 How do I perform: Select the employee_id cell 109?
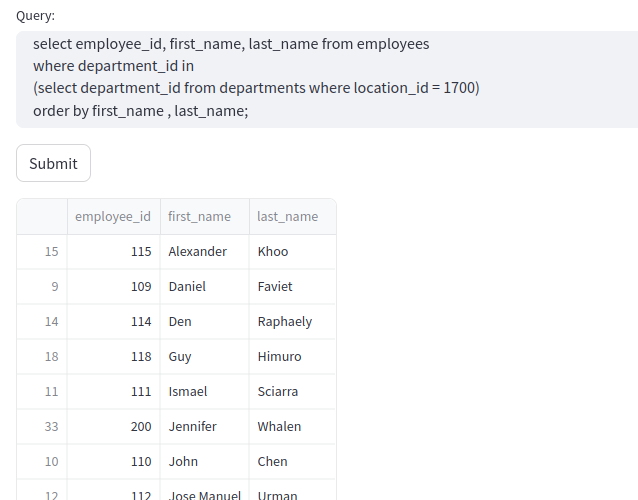(114, 286)
